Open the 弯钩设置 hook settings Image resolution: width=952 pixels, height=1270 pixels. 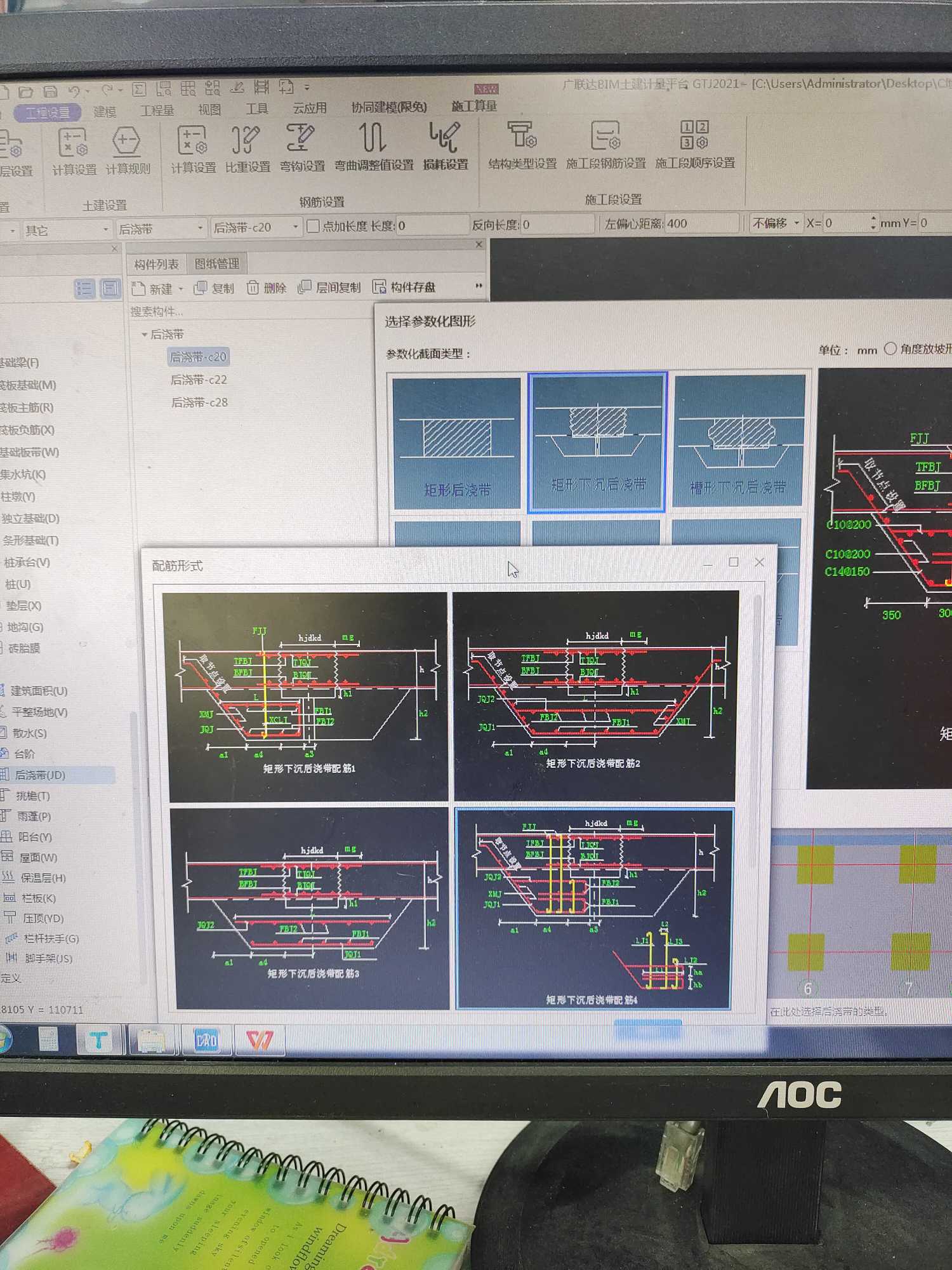click(302, 147)
